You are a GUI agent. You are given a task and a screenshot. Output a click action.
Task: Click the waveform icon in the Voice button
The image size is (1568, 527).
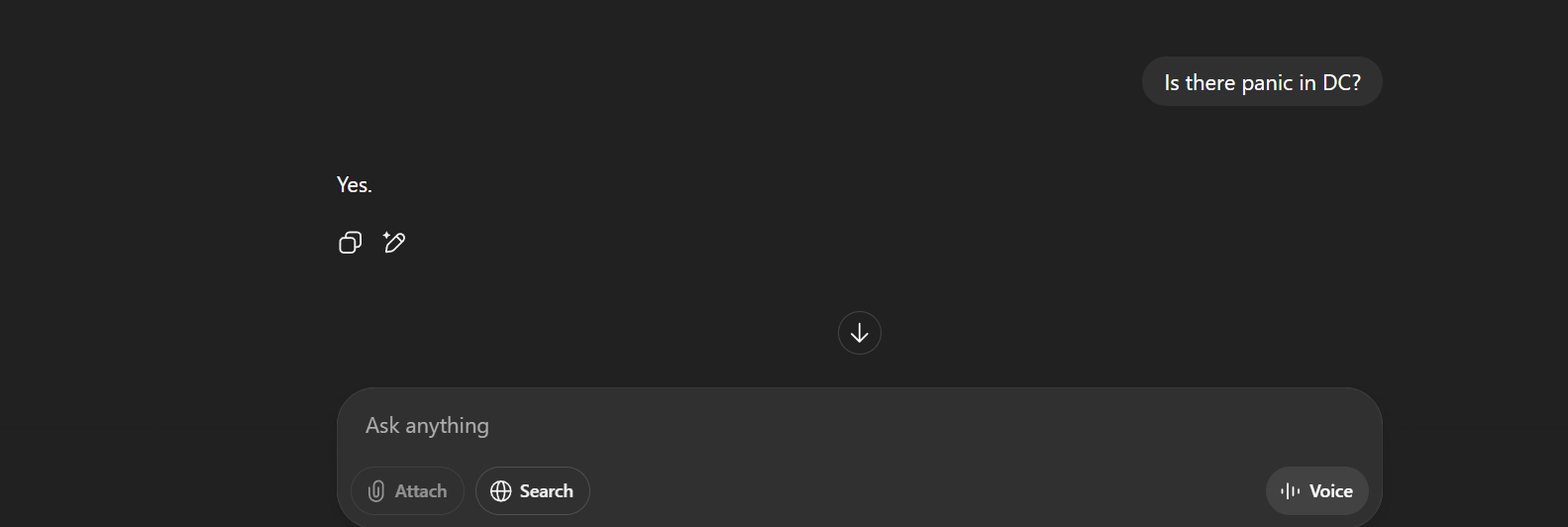coord(1290,491)
